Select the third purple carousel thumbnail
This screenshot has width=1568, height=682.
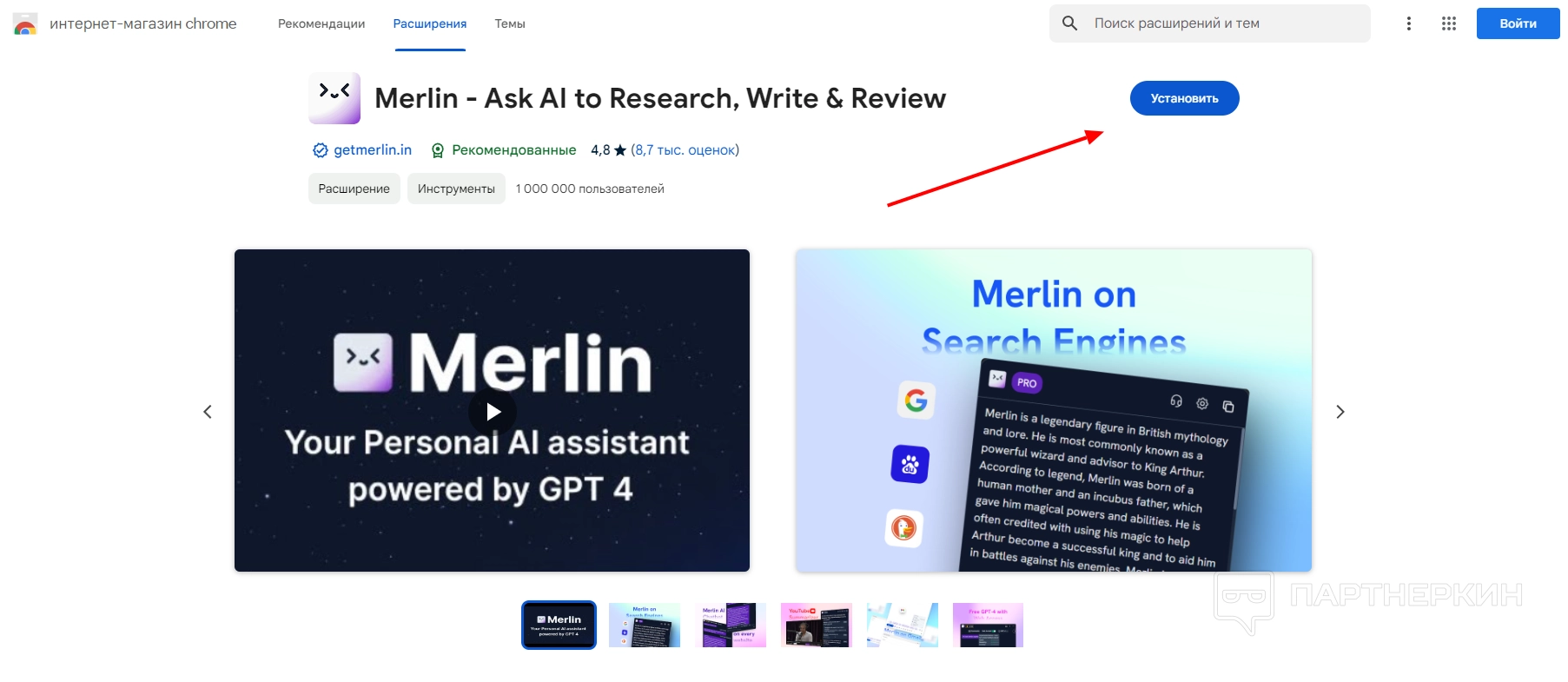pos(731,625)
